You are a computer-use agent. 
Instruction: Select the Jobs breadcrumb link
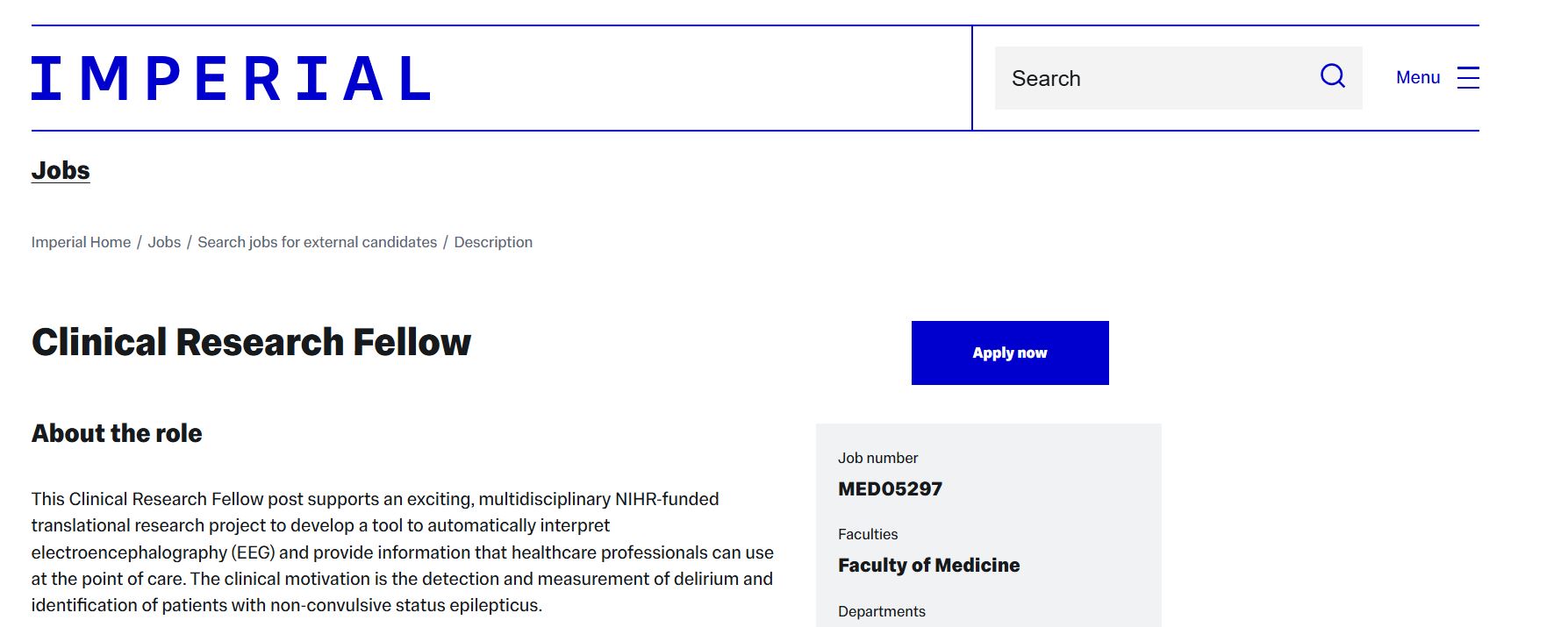[x=164, y=242]
